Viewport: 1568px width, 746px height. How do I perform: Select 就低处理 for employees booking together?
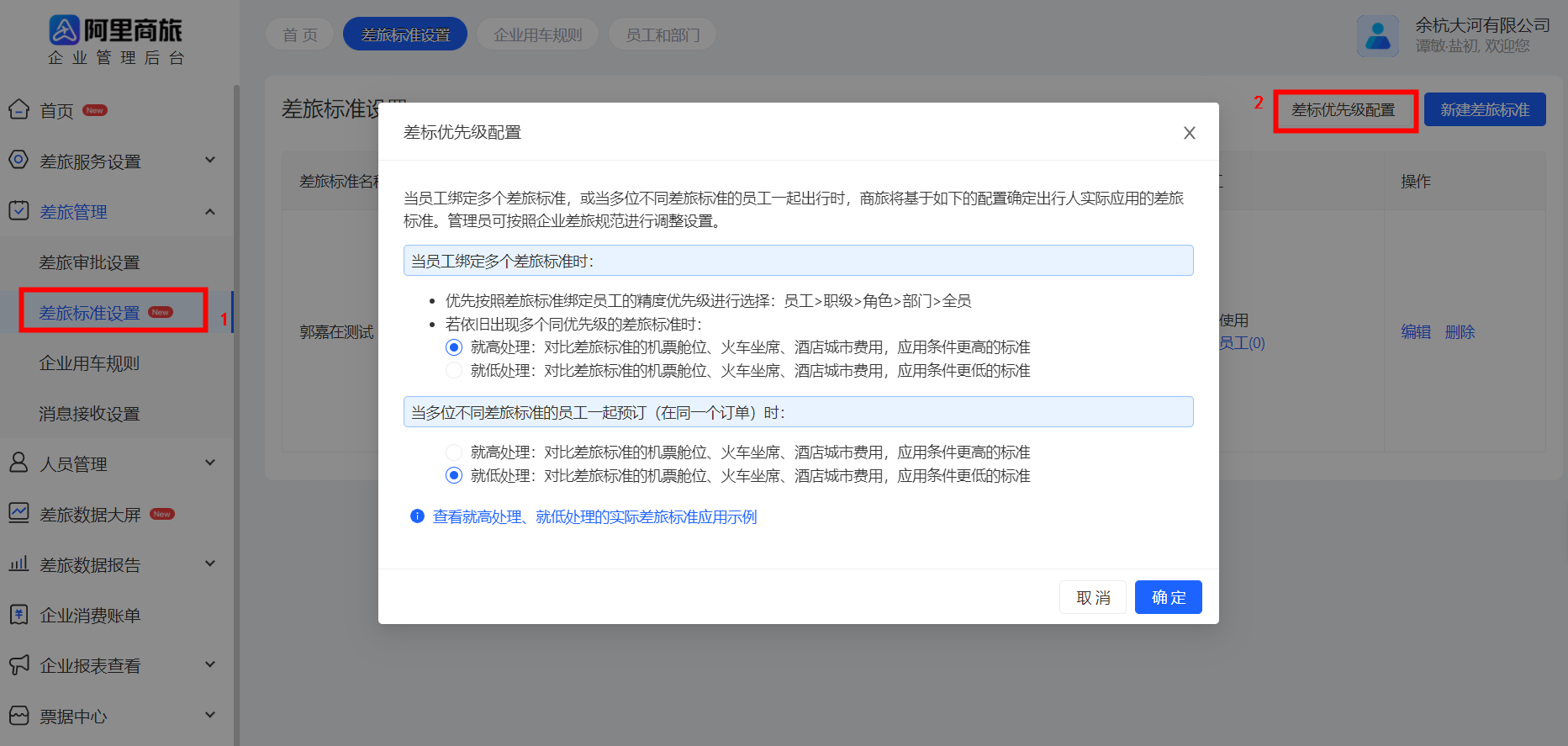click(454, 476)
